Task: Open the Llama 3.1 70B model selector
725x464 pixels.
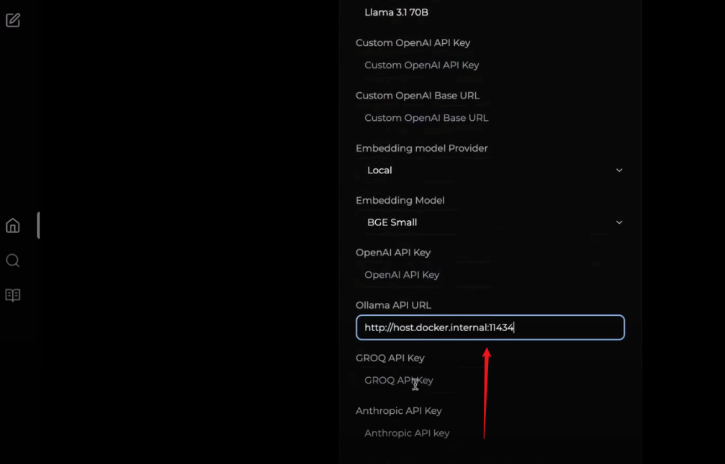Action: tap(490, 13)
